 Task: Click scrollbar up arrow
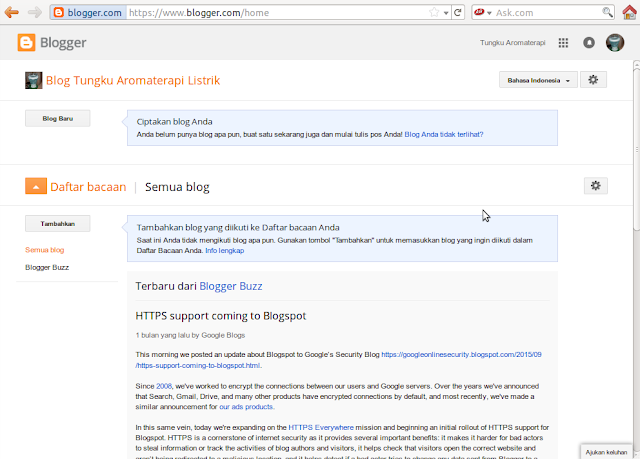tap(636, 64)
